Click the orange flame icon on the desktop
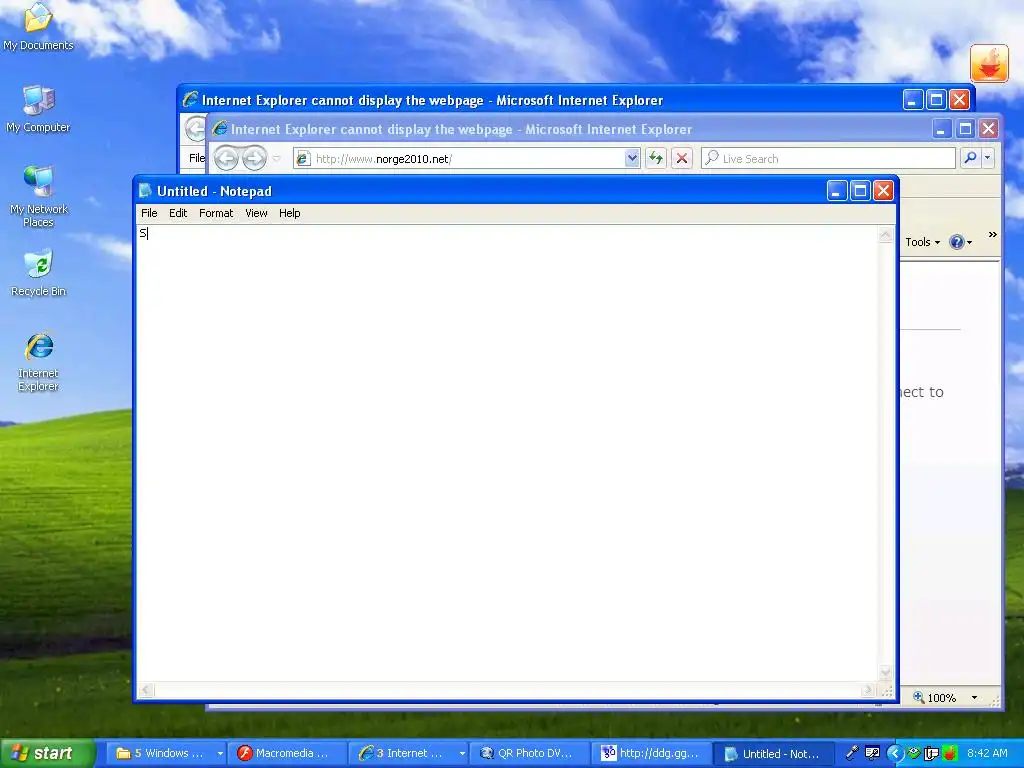Image resolution: width=1024 pixels, height=768 pixels. pos(989,63)
